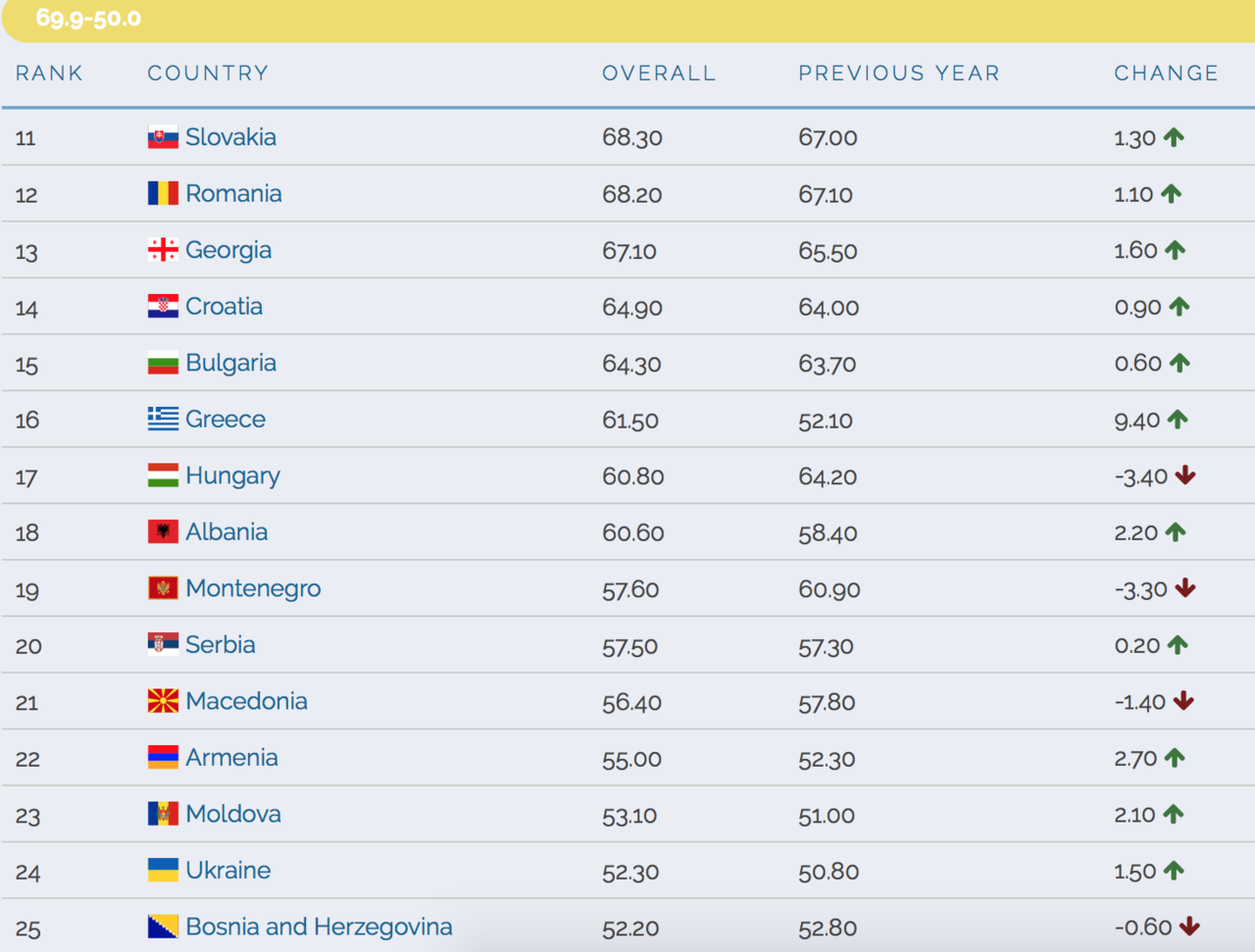Screen dimensions: 1255x952
Task: Open the Greece country link
Action: click(226, 419)
